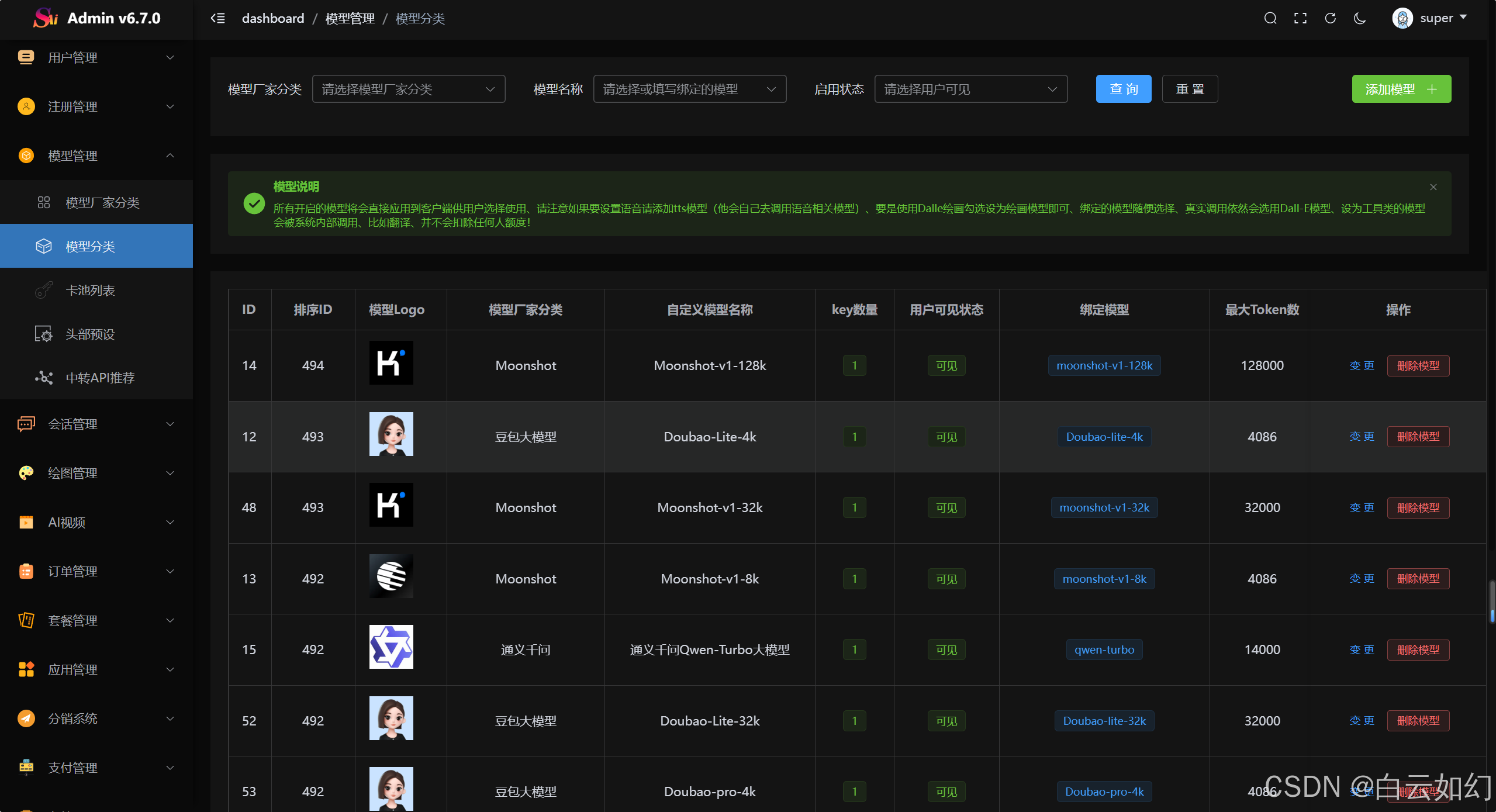Open the 启用状态 visibility dropdown
Viewport: 1496px width, 812px height.
pos(970,89)
